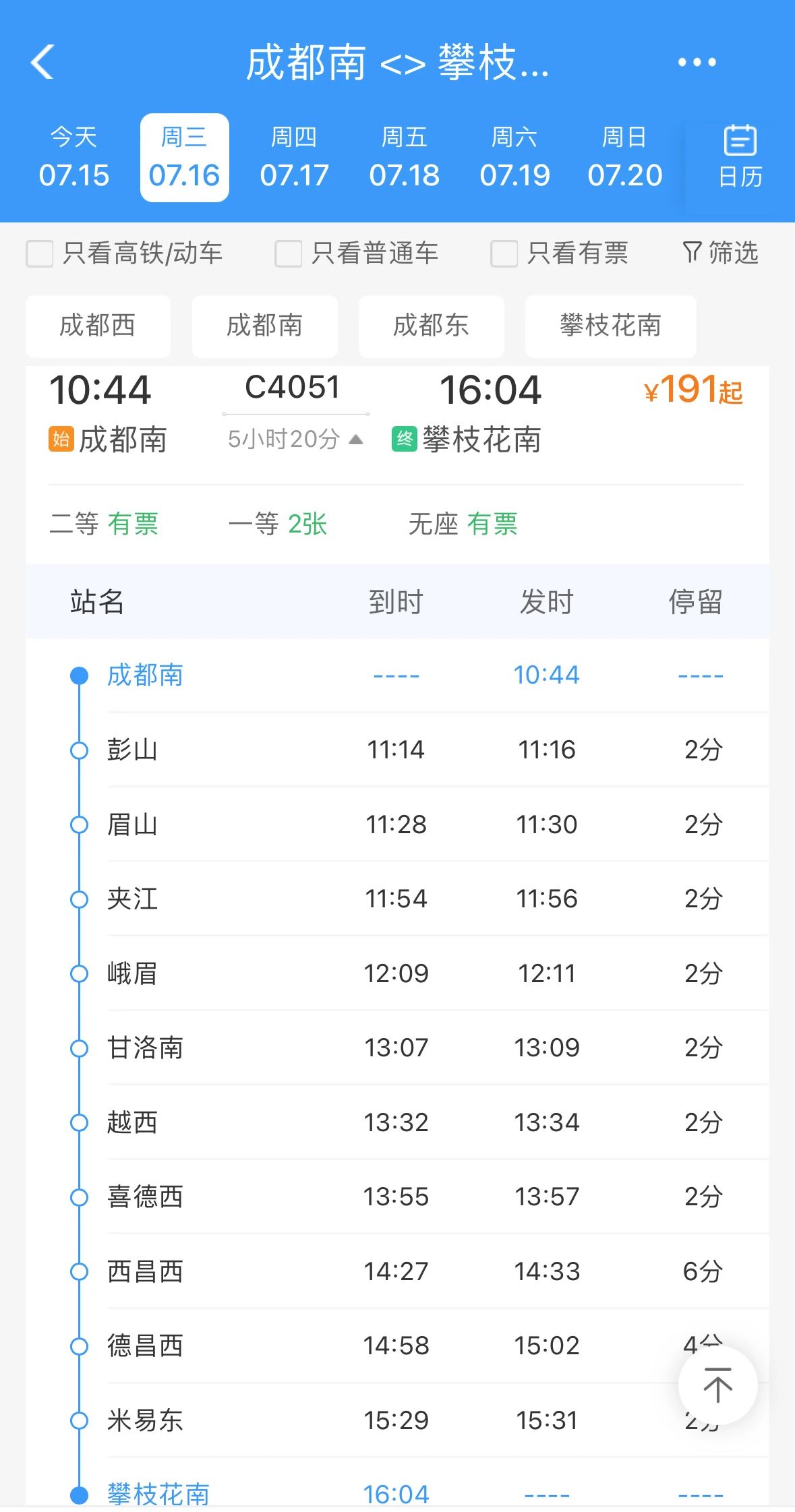Click the 成都南 timeline start dot
This screenshot has width=795, height=1512.
coord(80,675)
